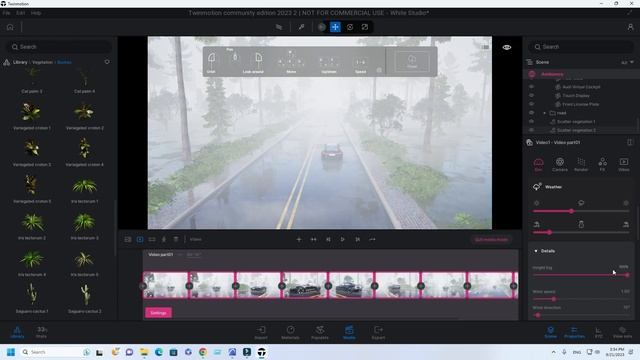Select Saguaro cactus 1 thumbnail
This screenshot has width=640, height=360.
pos(31,295)
